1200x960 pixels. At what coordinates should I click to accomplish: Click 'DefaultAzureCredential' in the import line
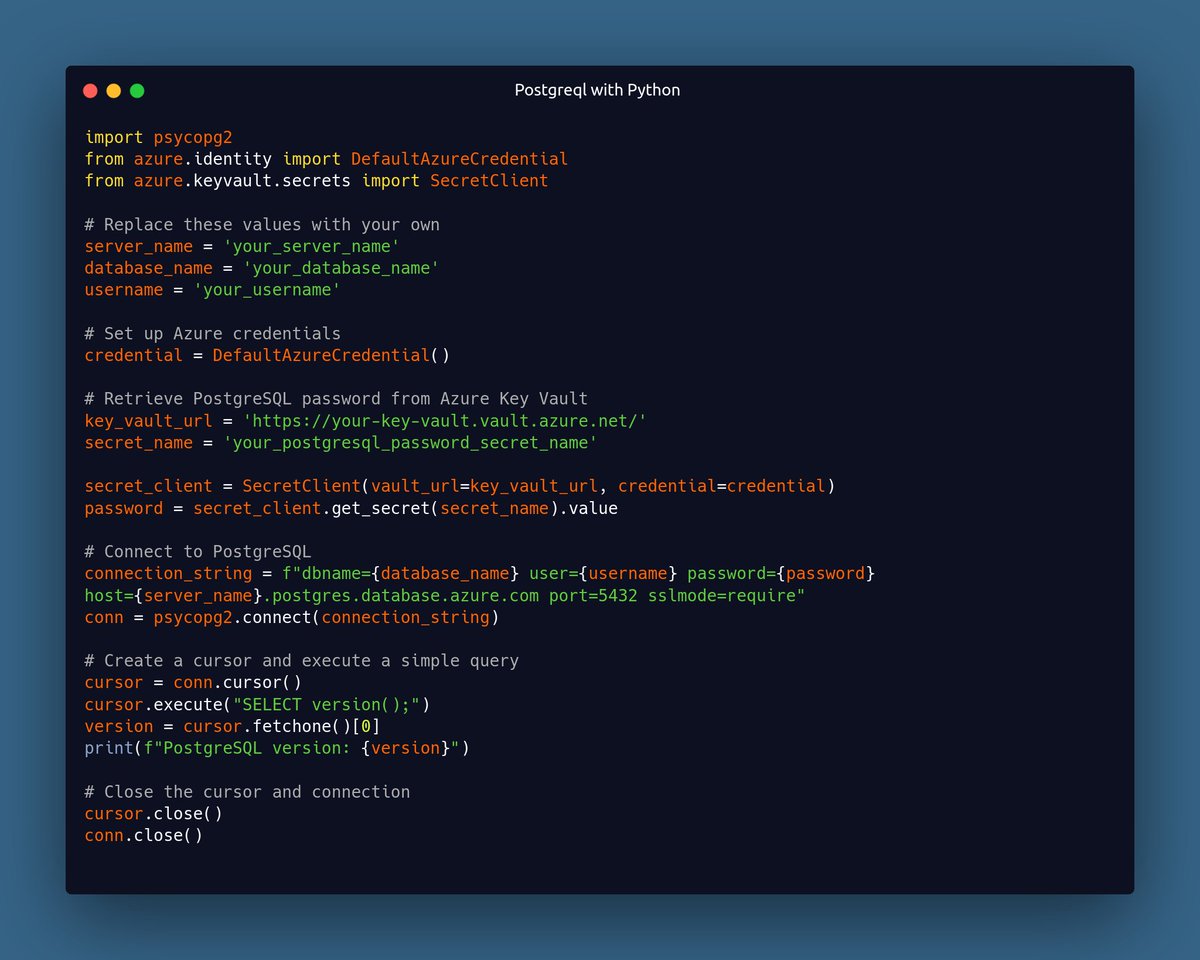coord(459,159)
